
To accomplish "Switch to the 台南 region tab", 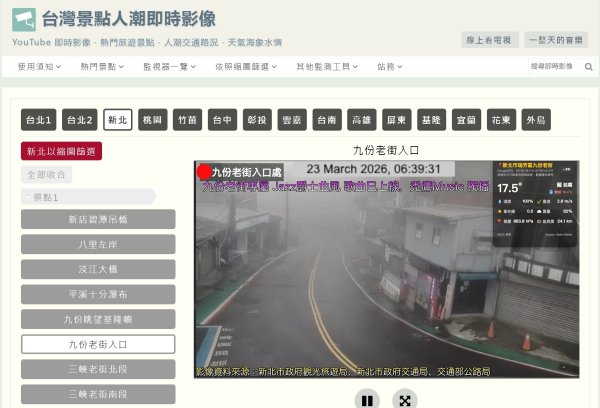I will click(327, 120).
